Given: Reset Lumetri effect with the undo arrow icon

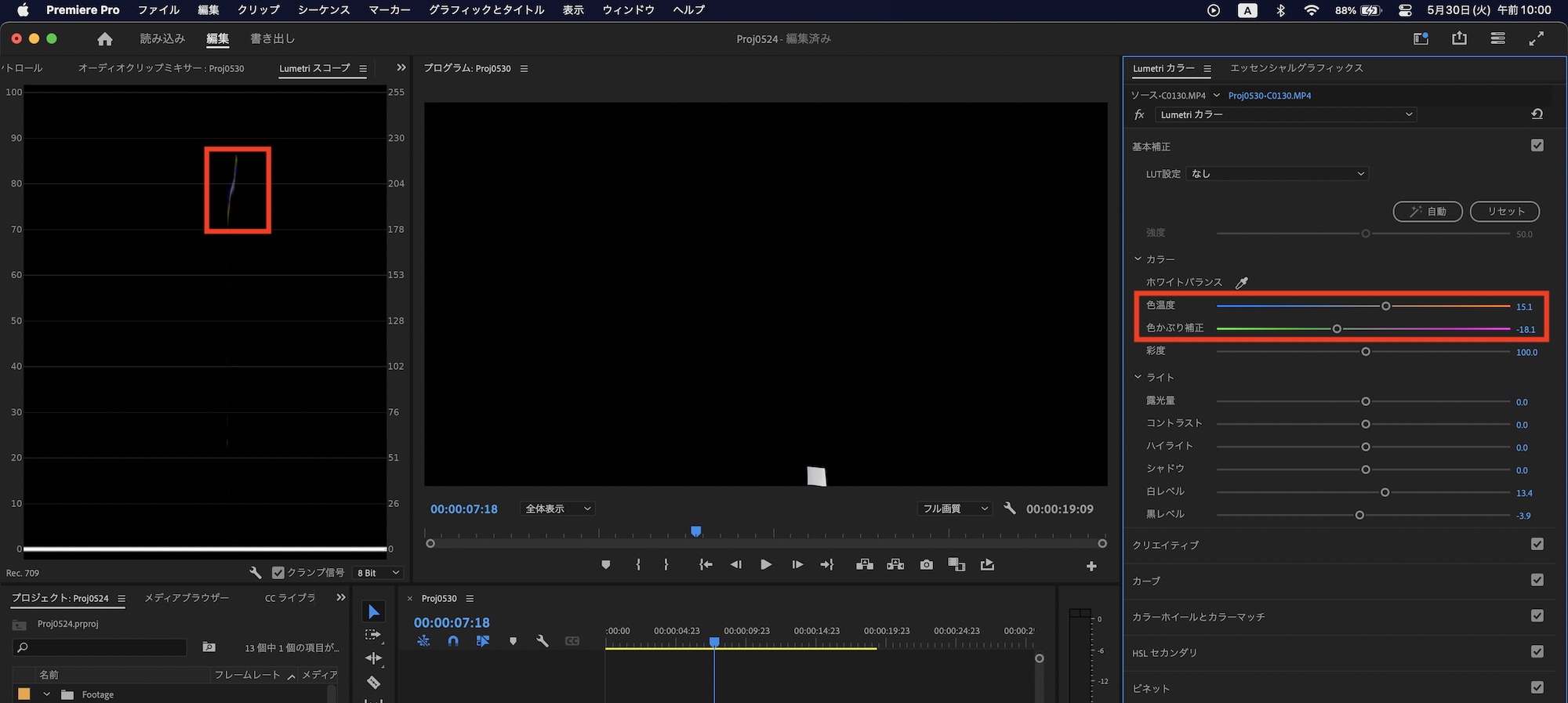Looking at the screenshot, I should [x=1537, y=114].
